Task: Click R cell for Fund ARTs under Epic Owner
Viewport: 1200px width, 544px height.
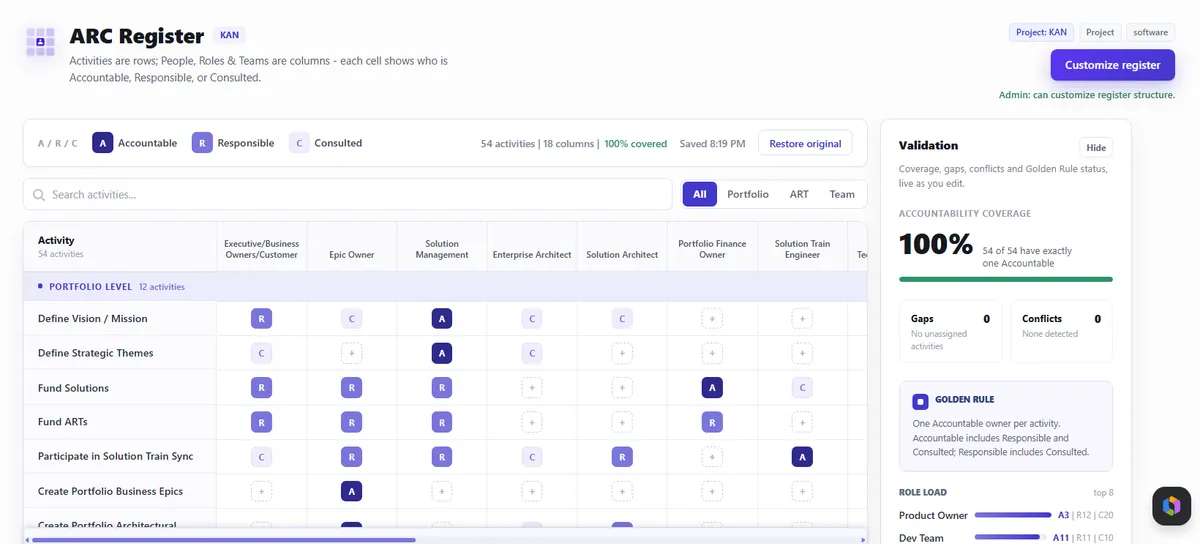Action: coord(351,422)
